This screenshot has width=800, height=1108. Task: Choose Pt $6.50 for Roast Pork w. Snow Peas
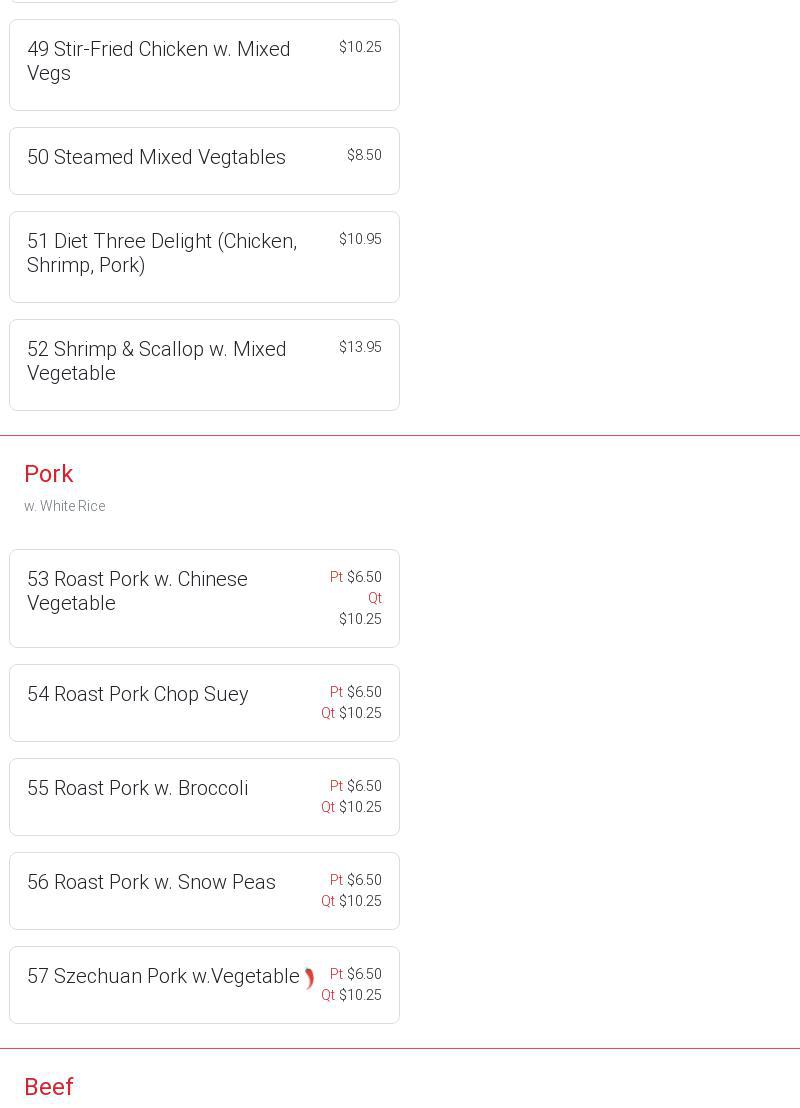click(x=356, y=880)
